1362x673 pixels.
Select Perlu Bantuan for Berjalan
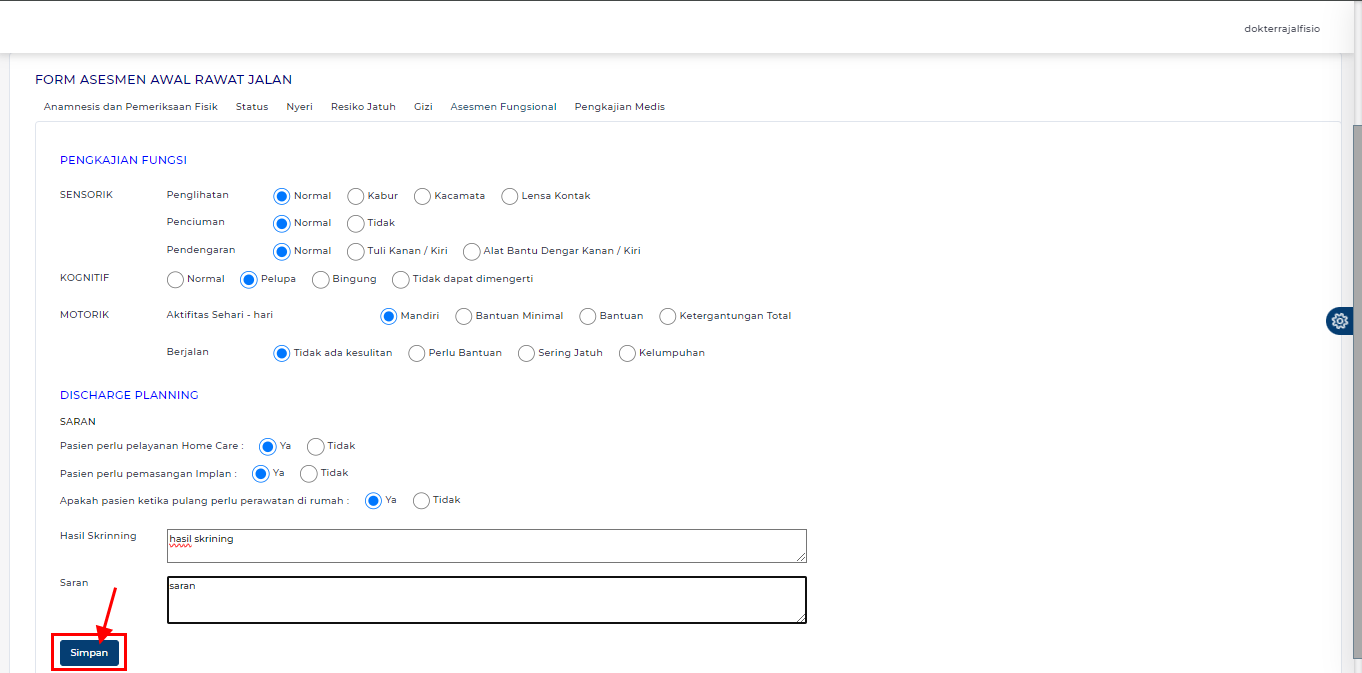click(417, 353)
